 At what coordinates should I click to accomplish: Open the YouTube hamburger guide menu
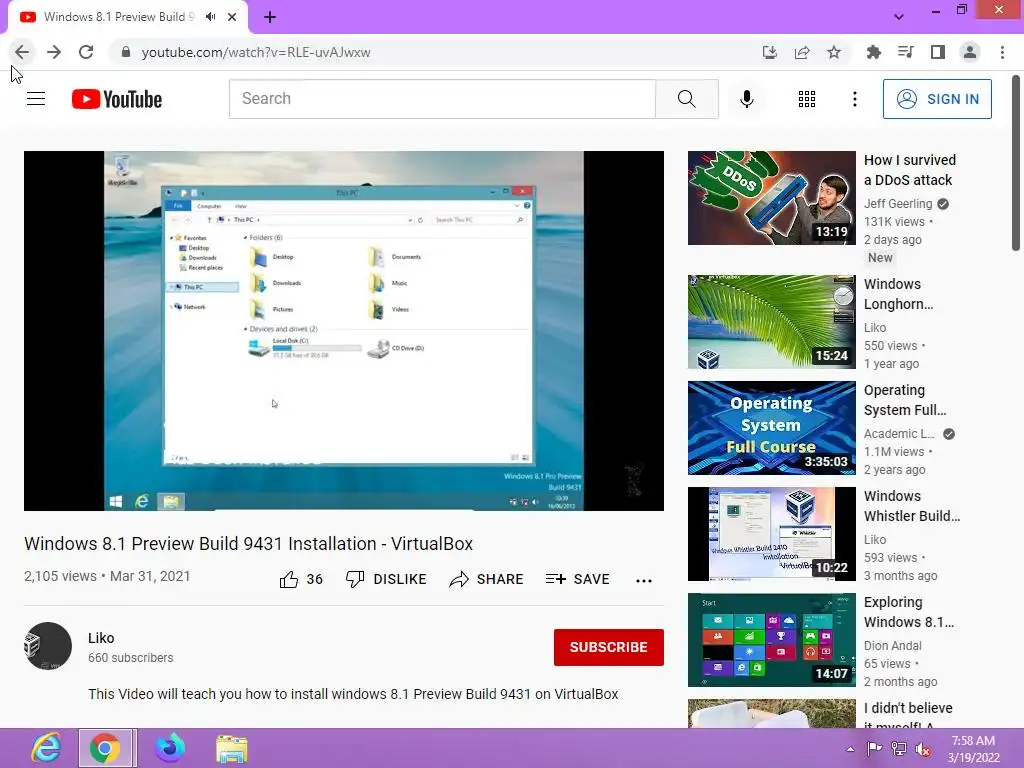click(36, 99)
